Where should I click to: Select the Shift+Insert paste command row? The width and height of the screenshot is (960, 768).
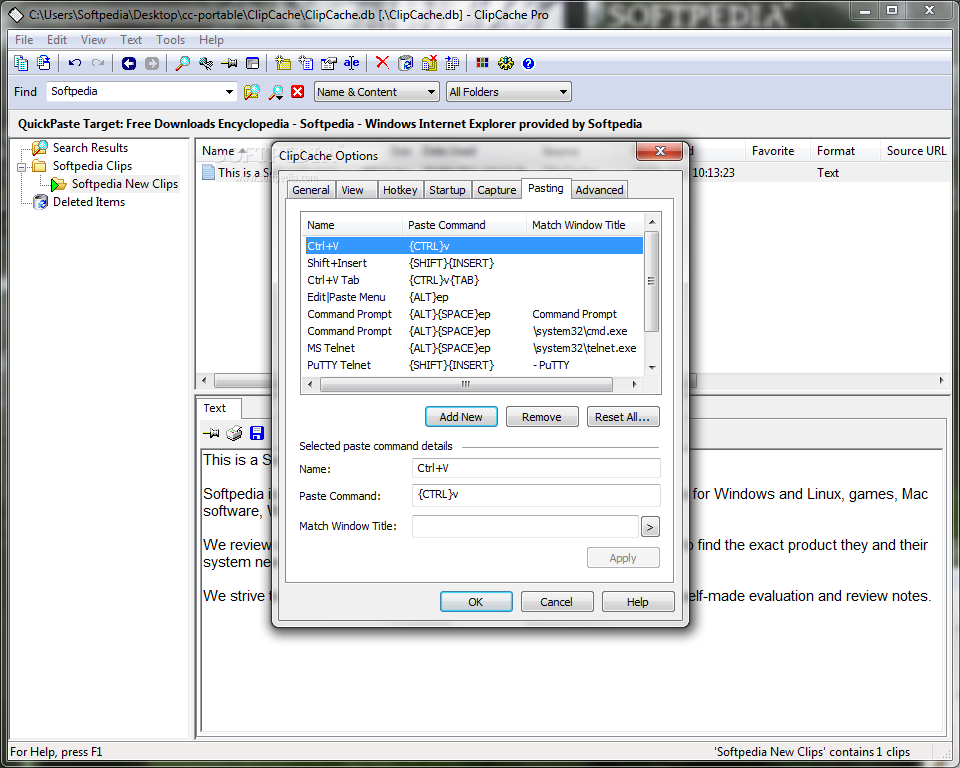coord(474,263)
